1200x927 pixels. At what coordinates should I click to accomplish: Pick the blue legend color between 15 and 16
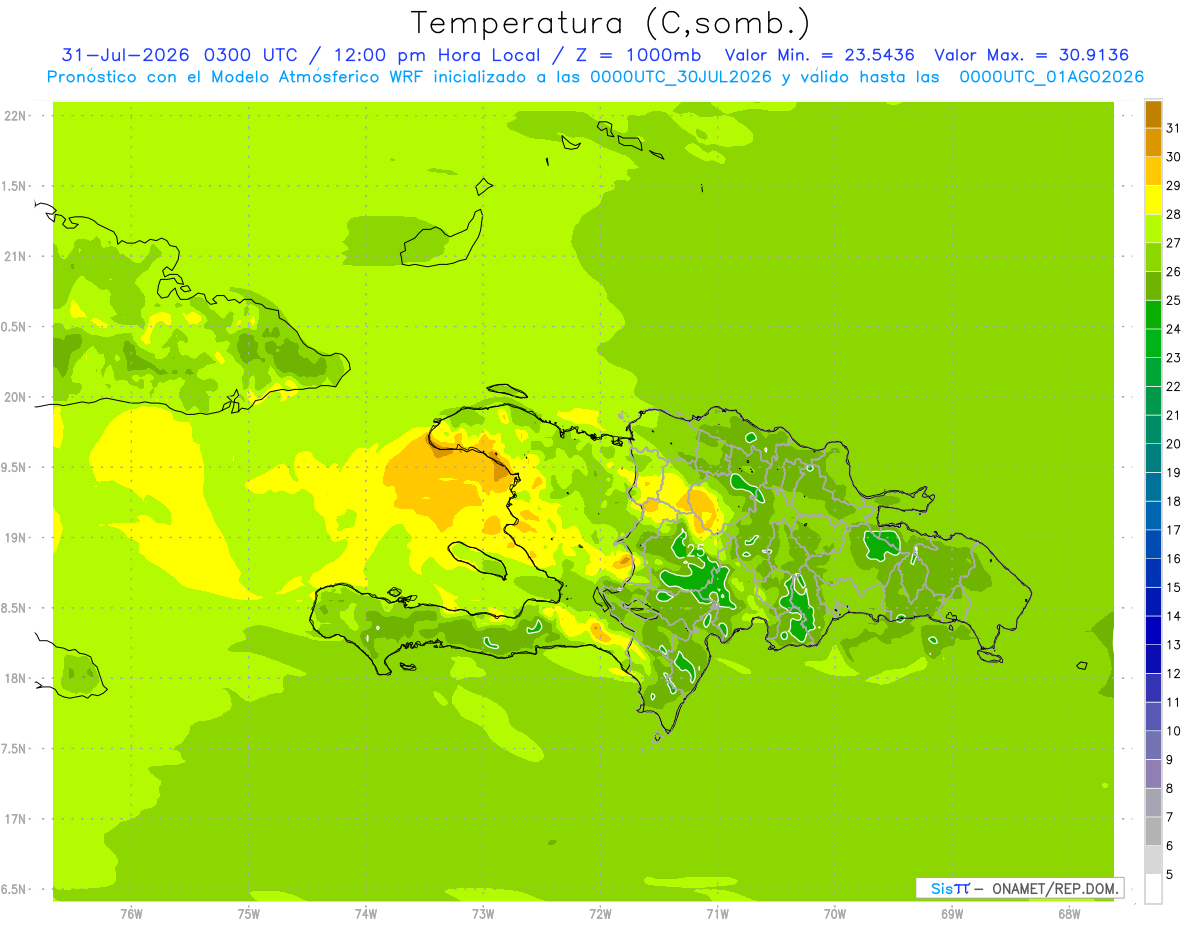coord(1153,573)
